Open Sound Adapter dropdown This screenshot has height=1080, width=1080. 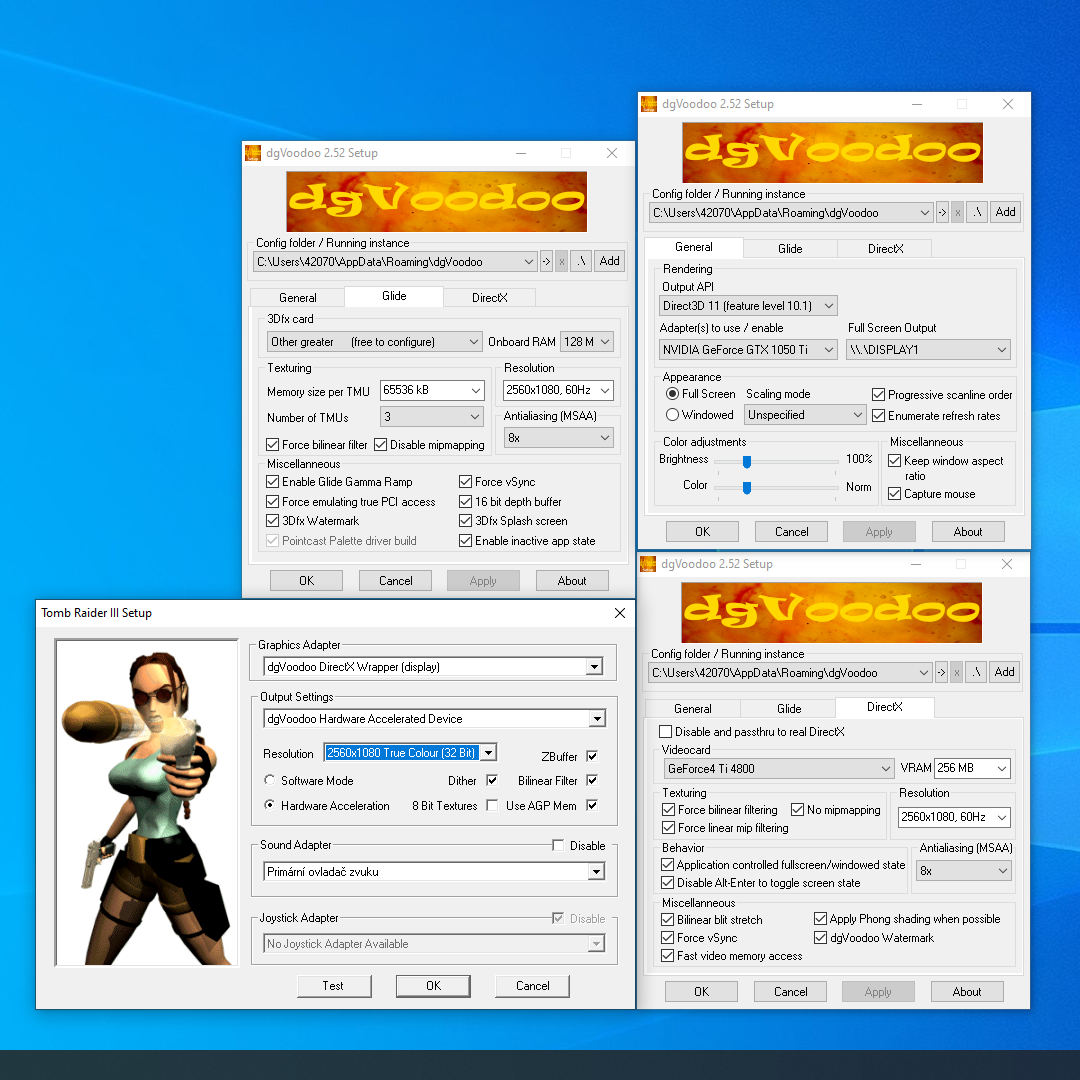point(434,872)
